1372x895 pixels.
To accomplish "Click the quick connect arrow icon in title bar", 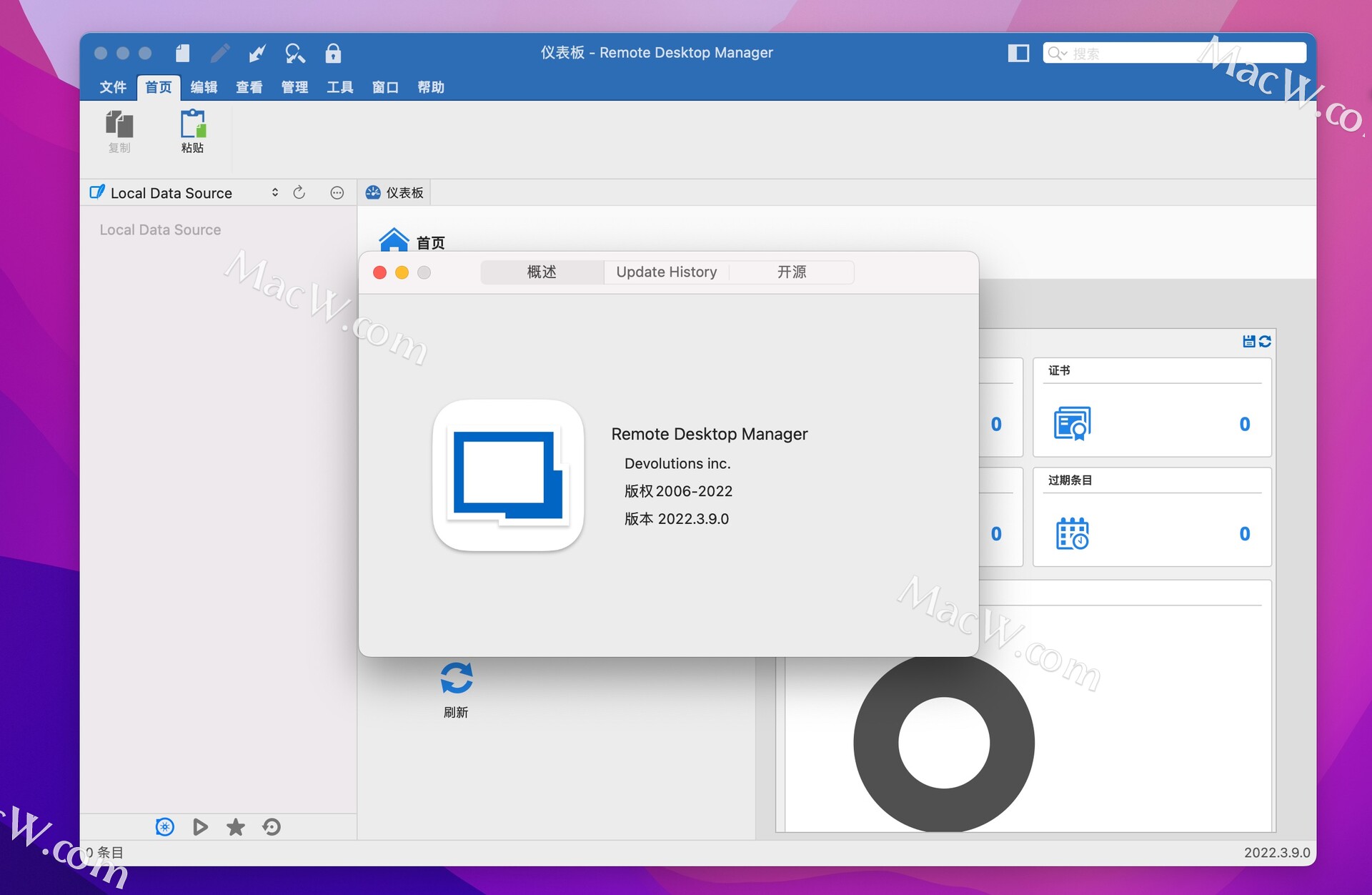I will coord(257,53).
